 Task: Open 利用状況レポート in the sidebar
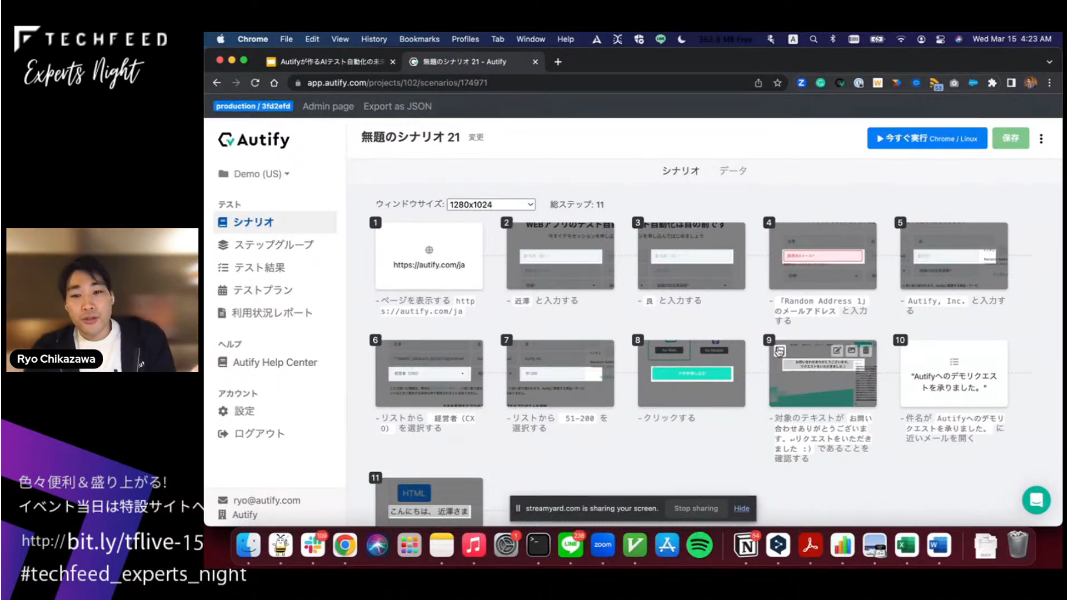click(x=272, y=313)
